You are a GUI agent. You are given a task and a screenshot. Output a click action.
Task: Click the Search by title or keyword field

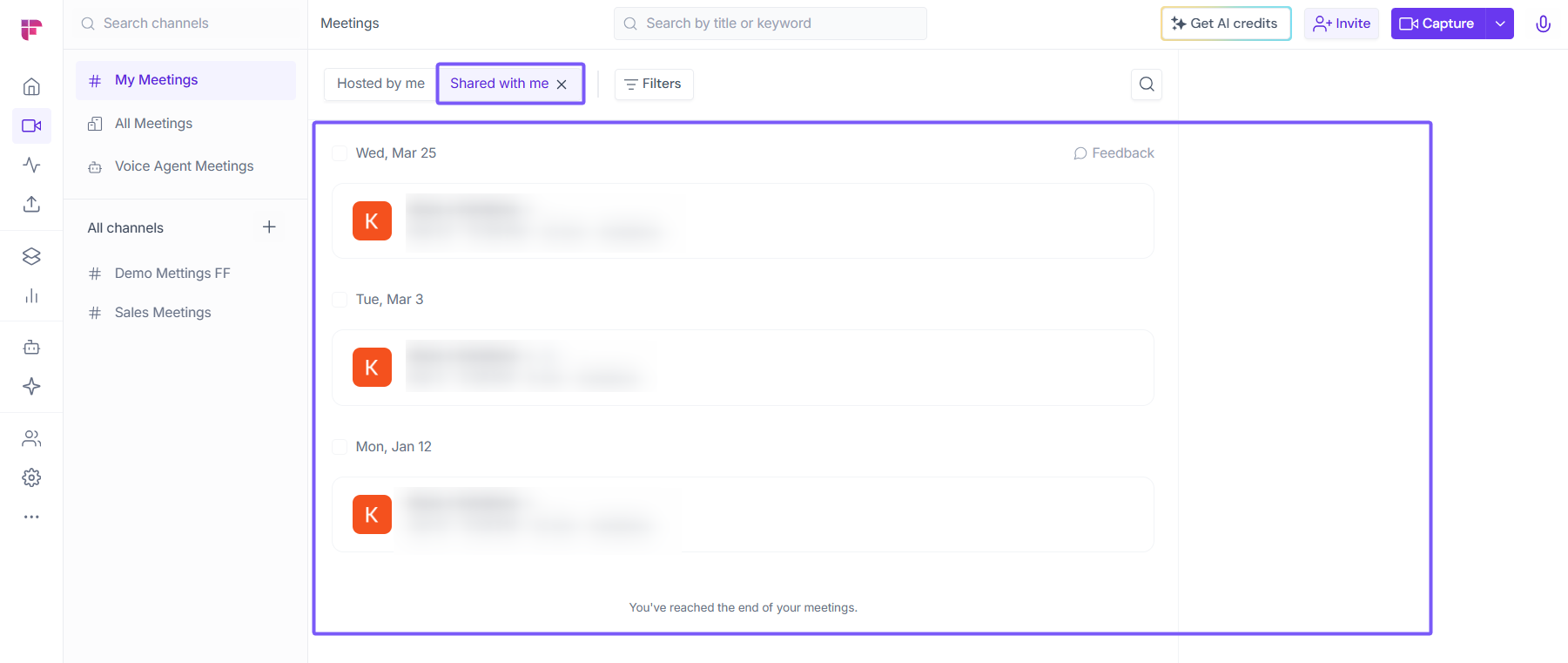(x=770, y=24)
